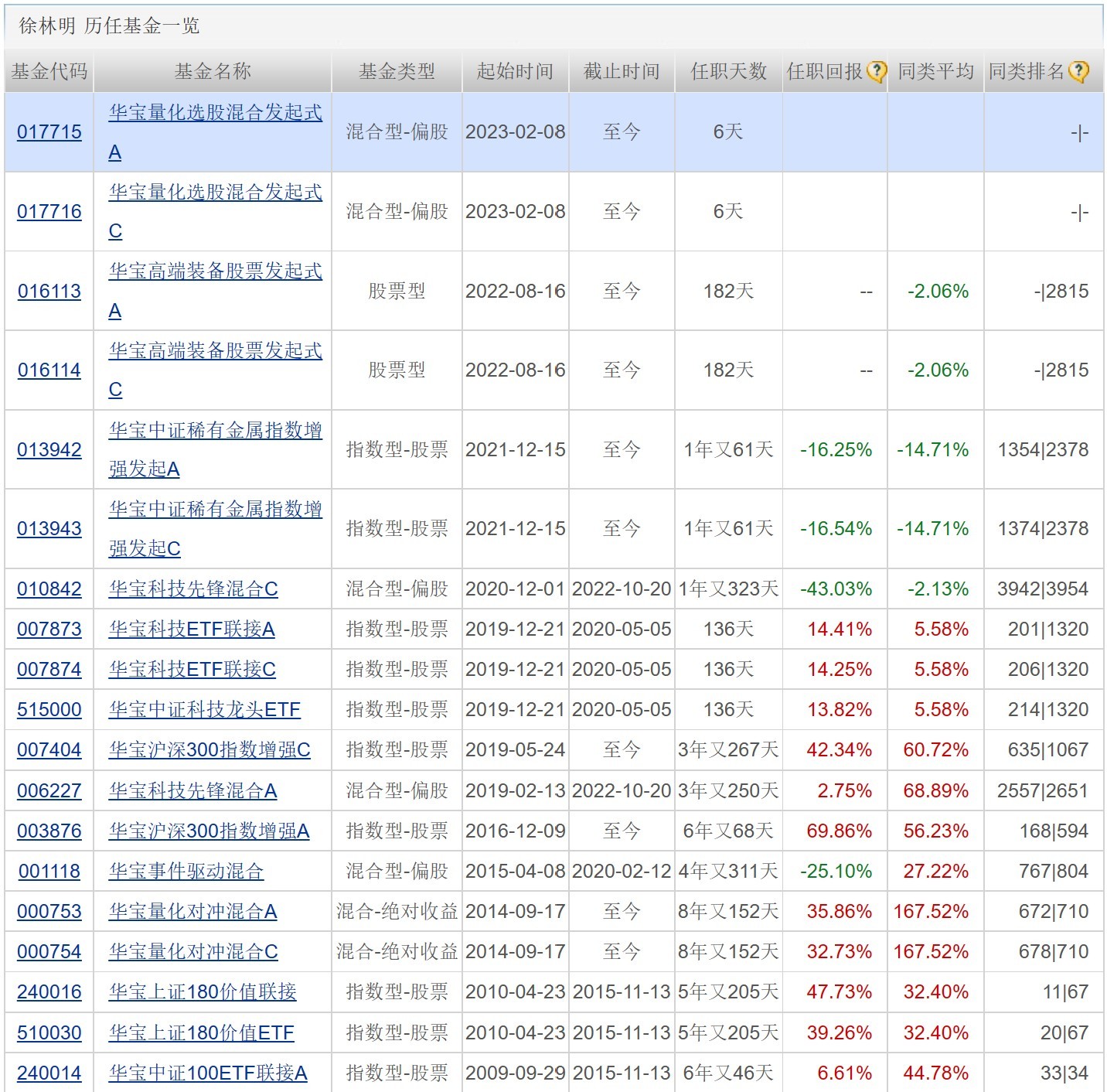
Task: Open fund code link 003876
Action: (x=49, y=831)
